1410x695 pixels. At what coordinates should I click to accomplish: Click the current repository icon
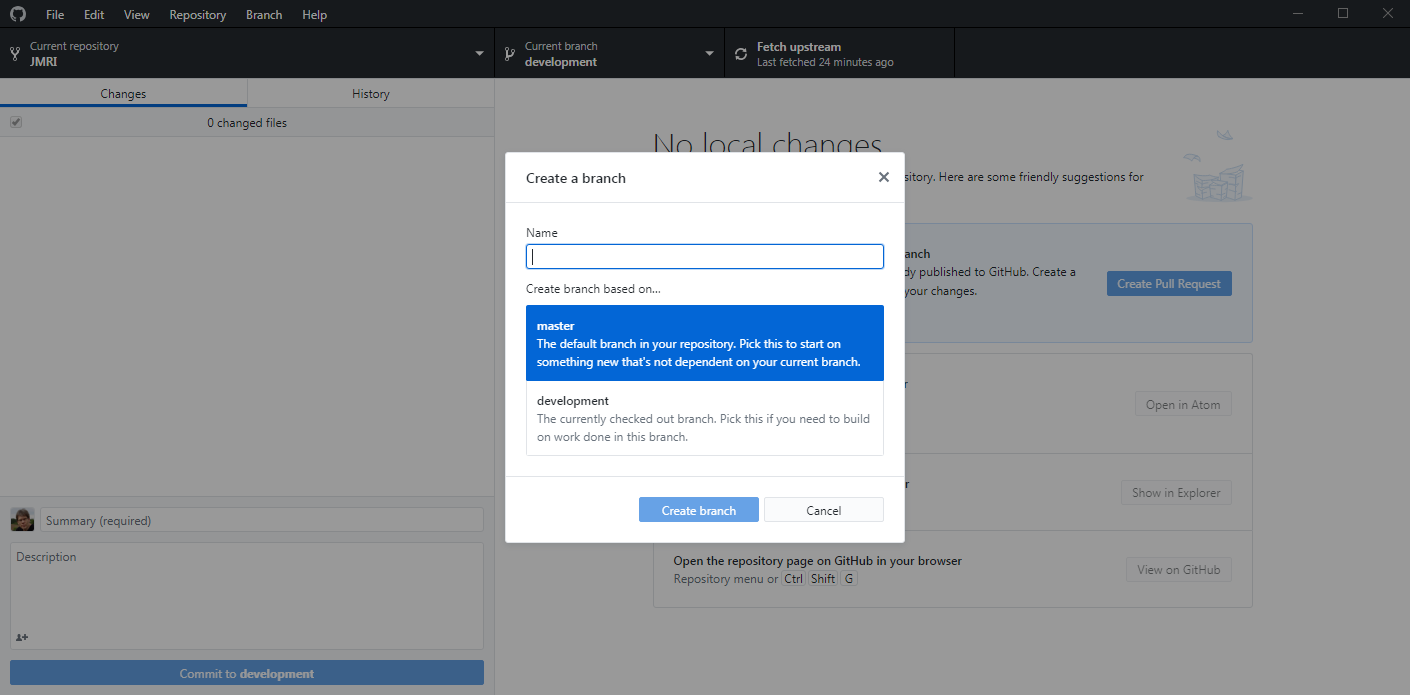click(15, 54)
